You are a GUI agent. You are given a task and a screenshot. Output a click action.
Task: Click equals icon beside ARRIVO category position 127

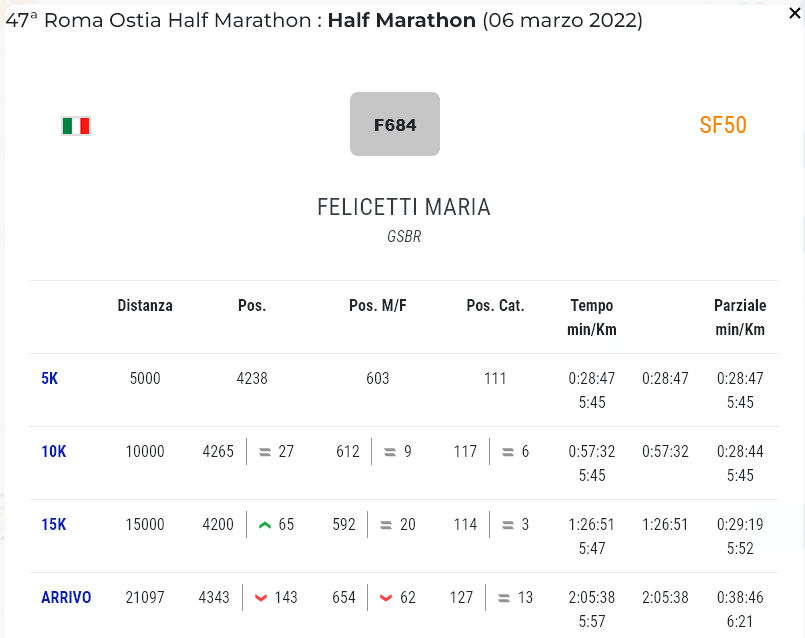pos(504,598)
